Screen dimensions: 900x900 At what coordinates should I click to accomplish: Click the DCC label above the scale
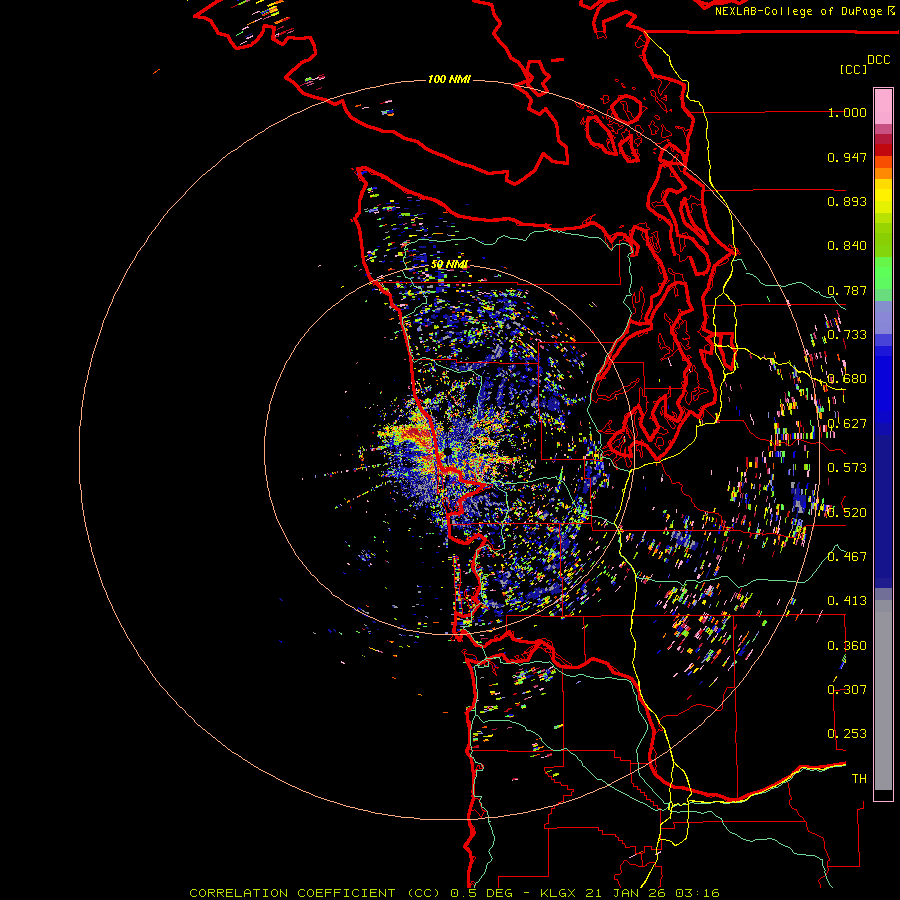[879, 60]
